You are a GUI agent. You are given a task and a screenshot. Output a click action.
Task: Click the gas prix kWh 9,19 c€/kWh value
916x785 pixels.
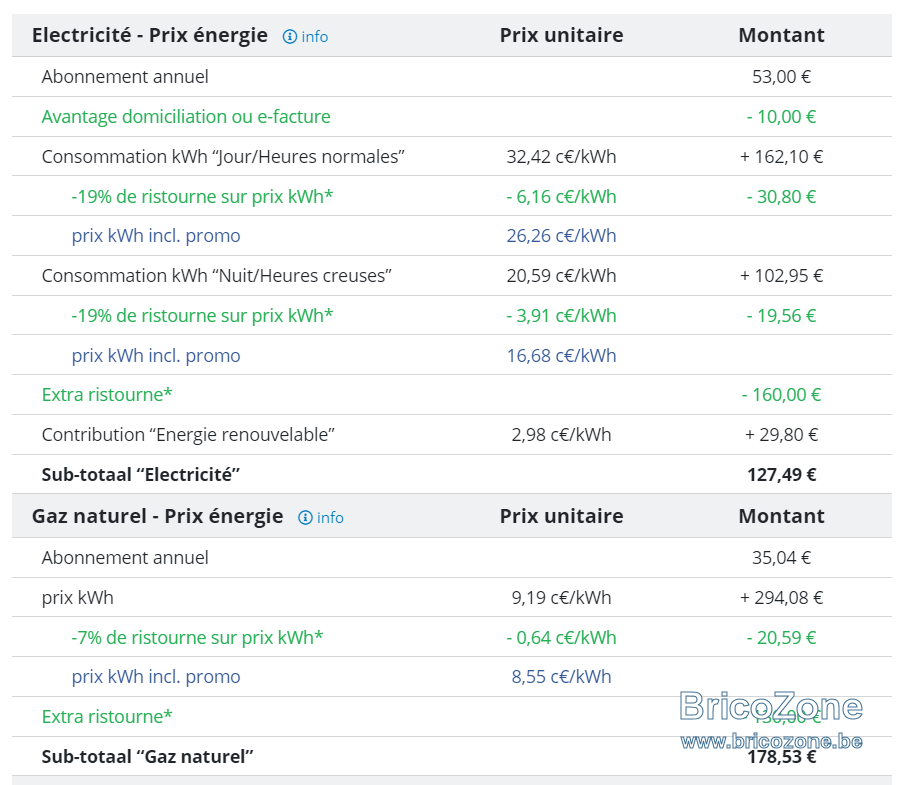pos(561,598)
